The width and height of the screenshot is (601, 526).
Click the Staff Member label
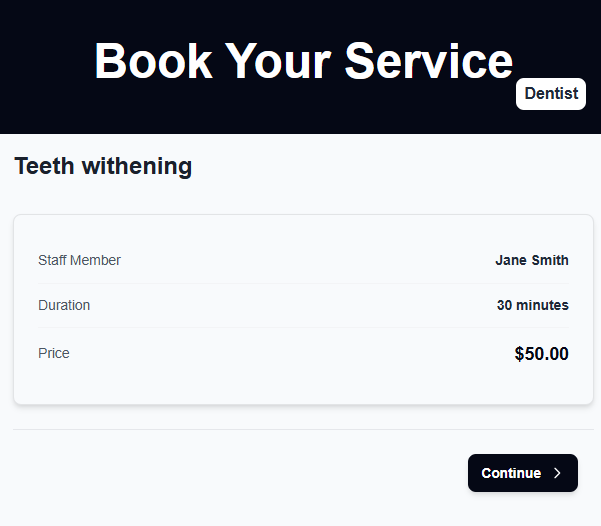pyautogui.click(x=79, y=260)
